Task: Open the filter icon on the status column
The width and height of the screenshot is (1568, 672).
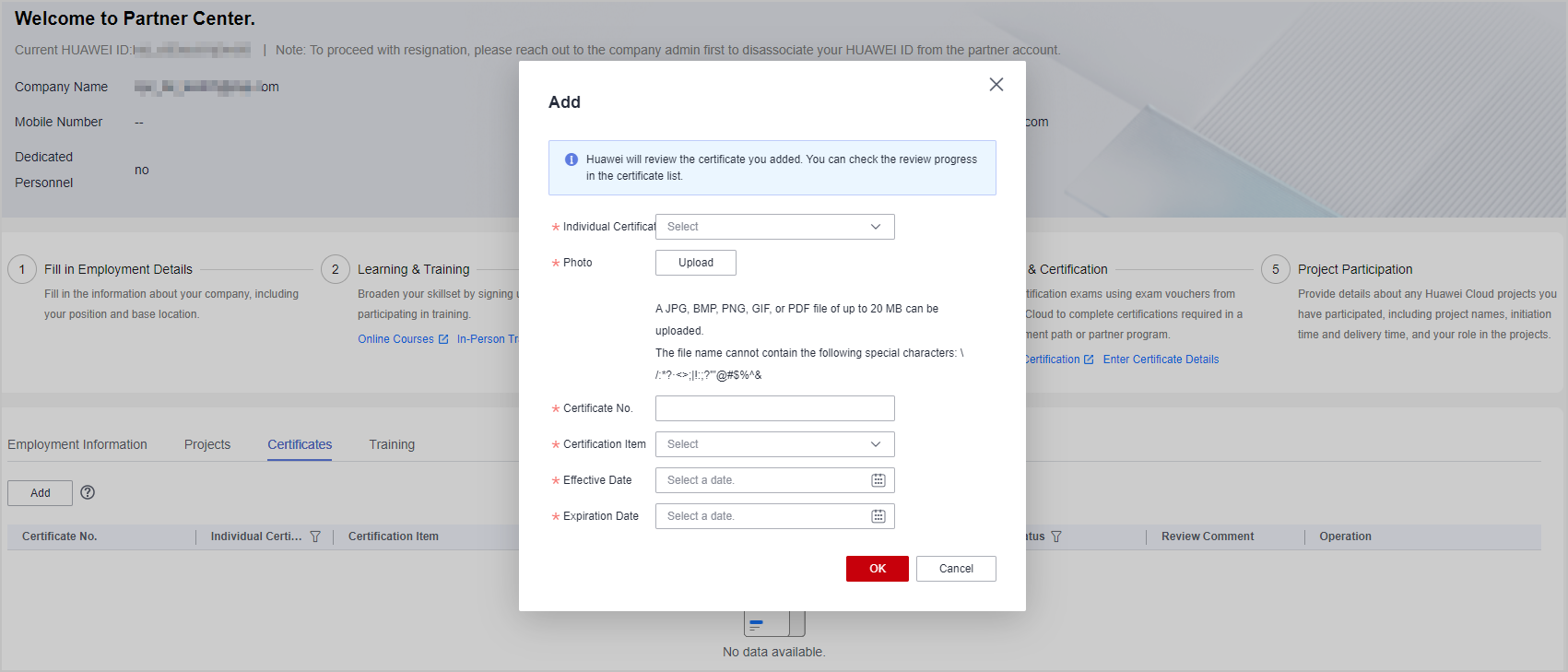Action: [1056, 536]
